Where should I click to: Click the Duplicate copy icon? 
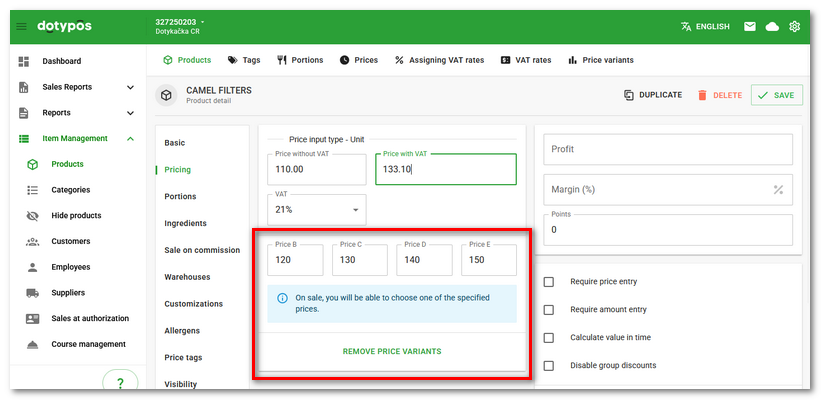pyautogui.click(x=629, y=95)
